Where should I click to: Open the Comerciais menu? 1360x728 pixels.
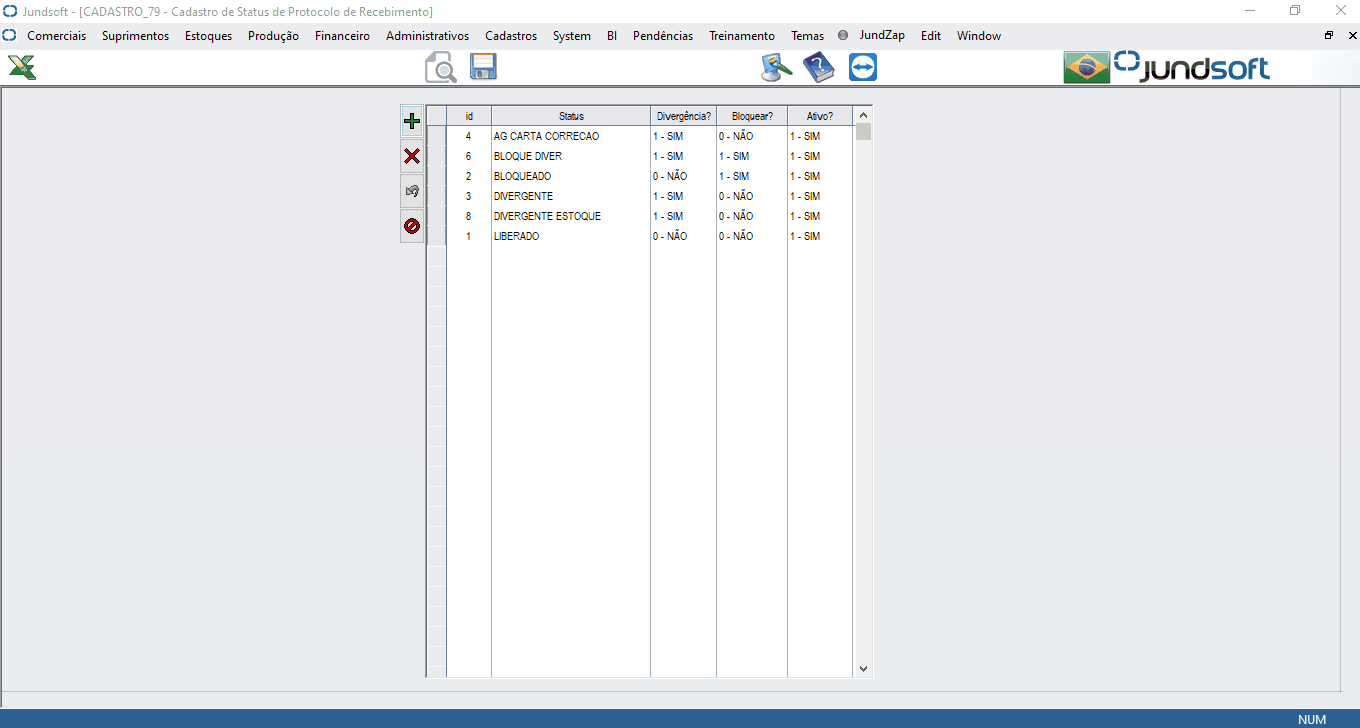[56, 35]
